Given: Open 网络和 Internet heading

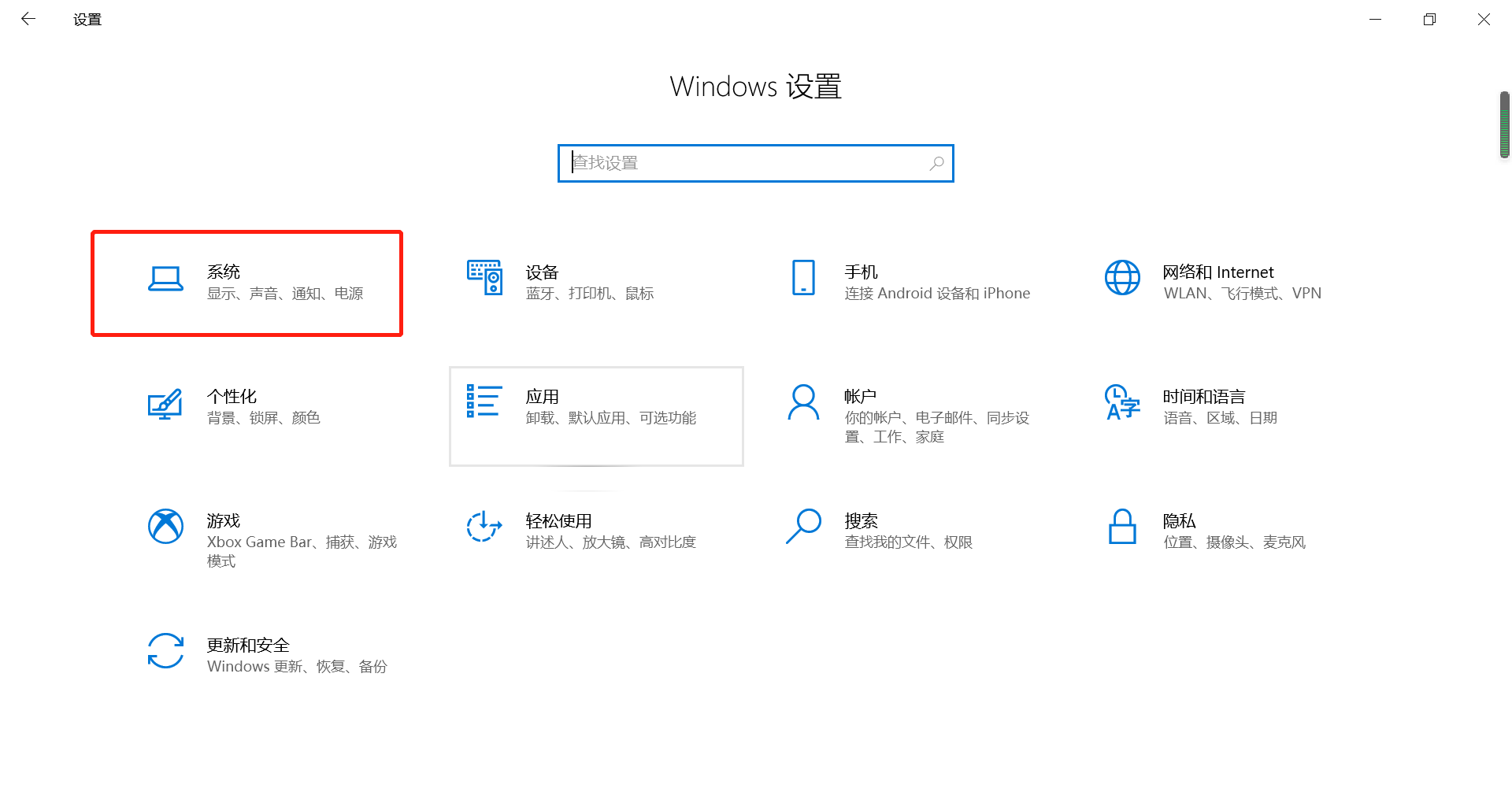Looking at the screenshot, I should point(1218,272).
